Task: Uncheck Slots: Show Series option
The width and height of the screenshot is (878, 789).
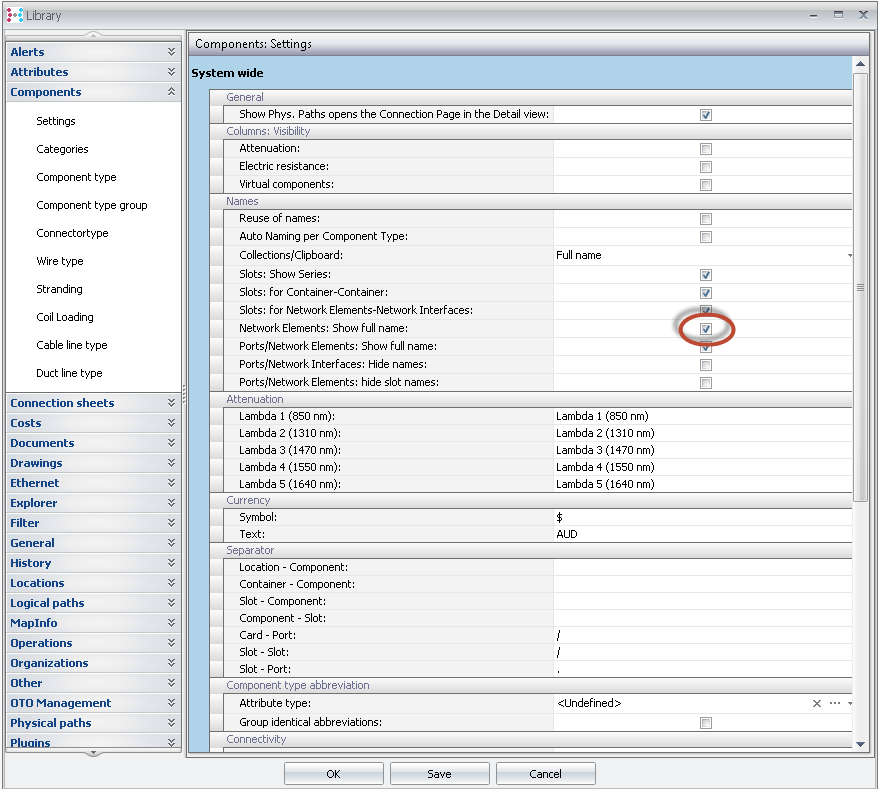Action: (x=706, y=275)
